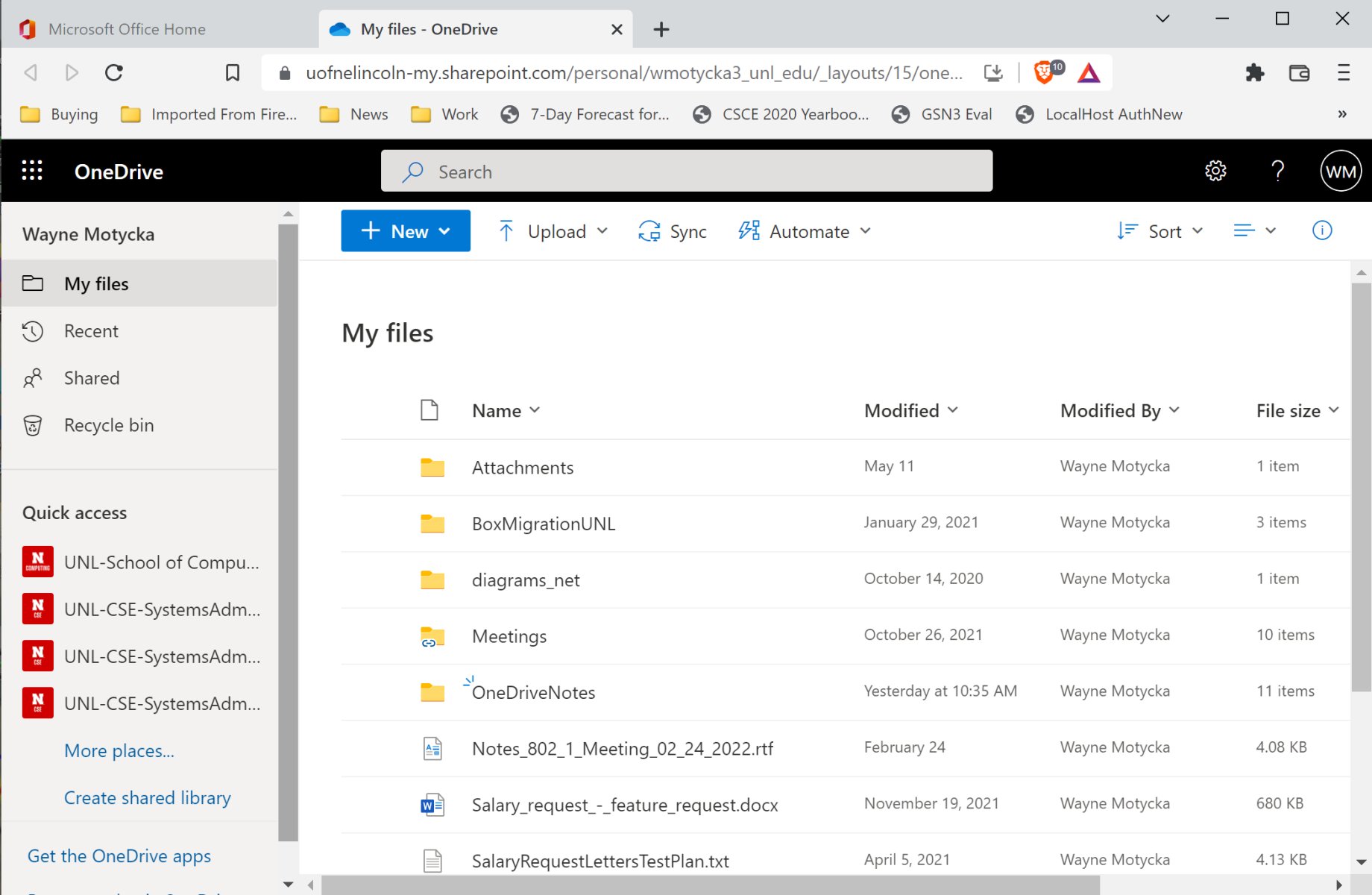This screenshot has height=895, width=1372.
Task: Open Brave Shields icon in address bar
Action: (1045, 72)
